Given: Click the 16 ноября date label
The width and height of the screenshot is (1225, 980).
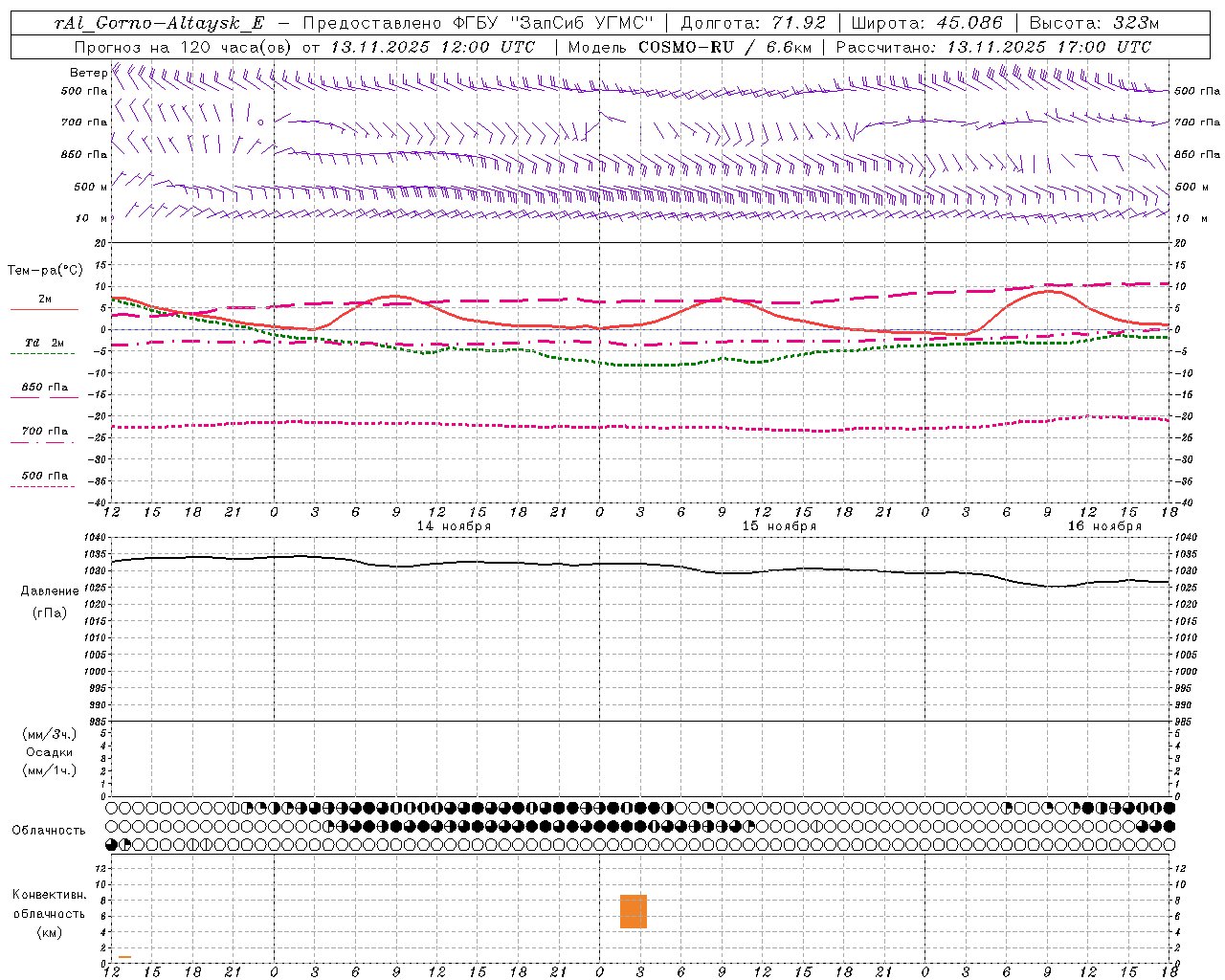Looking at the screenshot, I should click(1104, 526).
